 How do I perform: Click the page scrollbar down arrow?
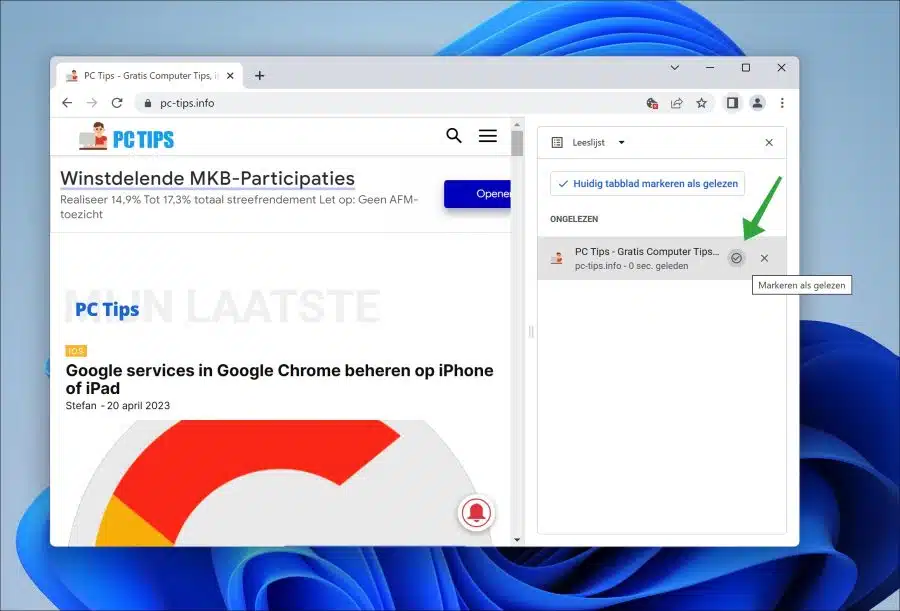[x=517, y=539]
